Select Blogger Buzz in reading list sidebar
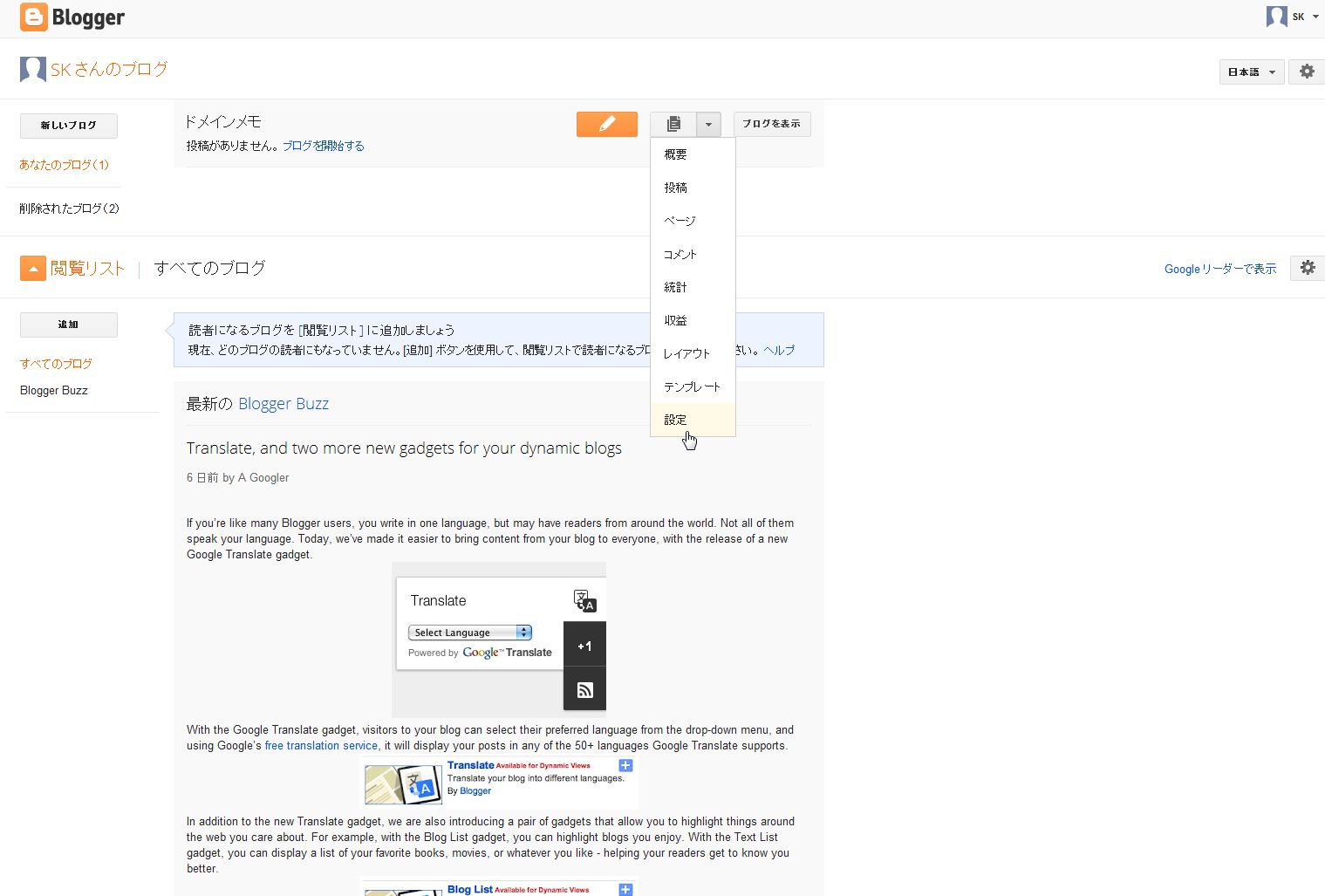 [54, 390]
